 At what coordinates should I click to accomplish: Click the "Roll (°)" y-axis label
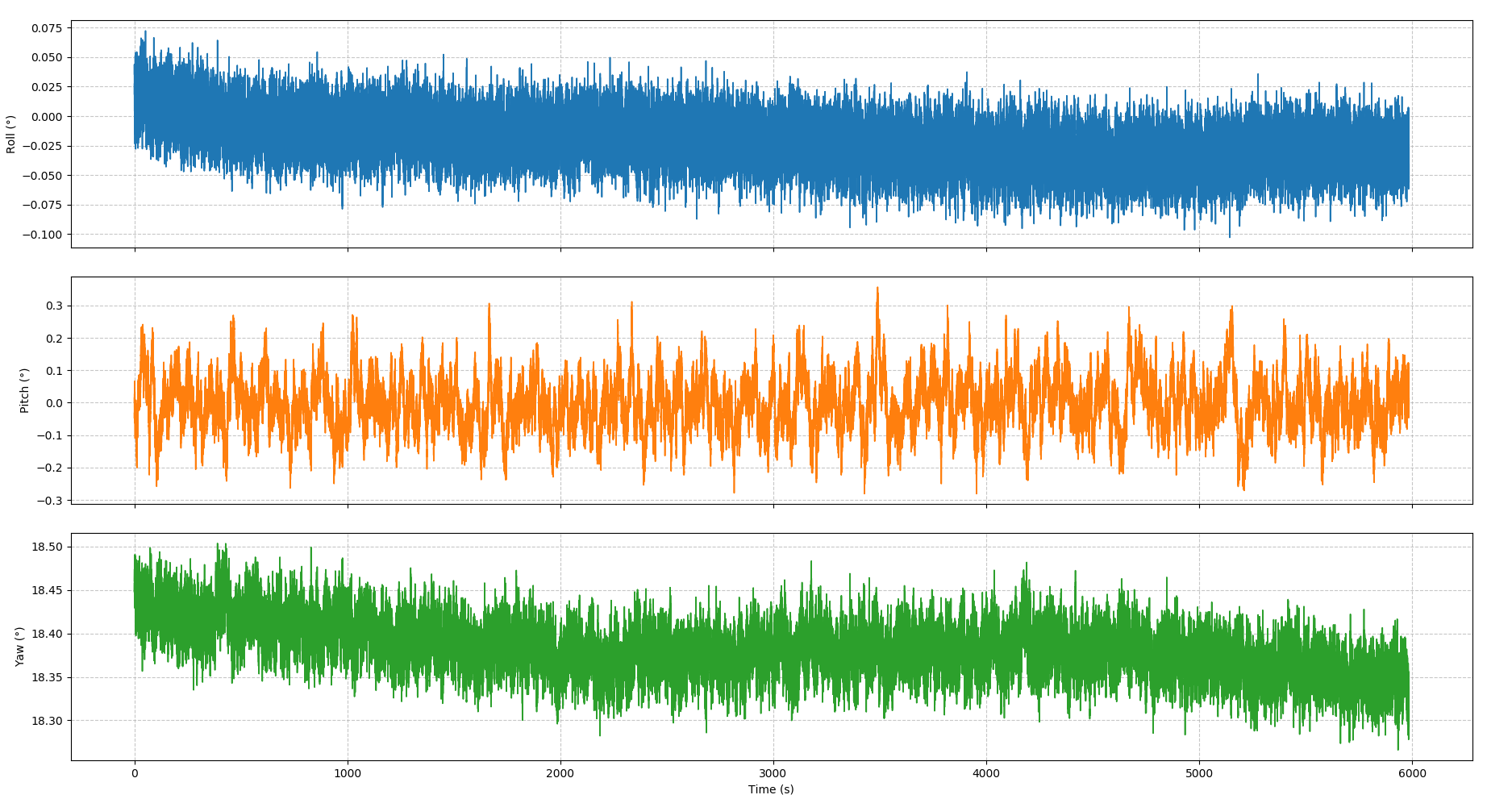click(11, 134)
